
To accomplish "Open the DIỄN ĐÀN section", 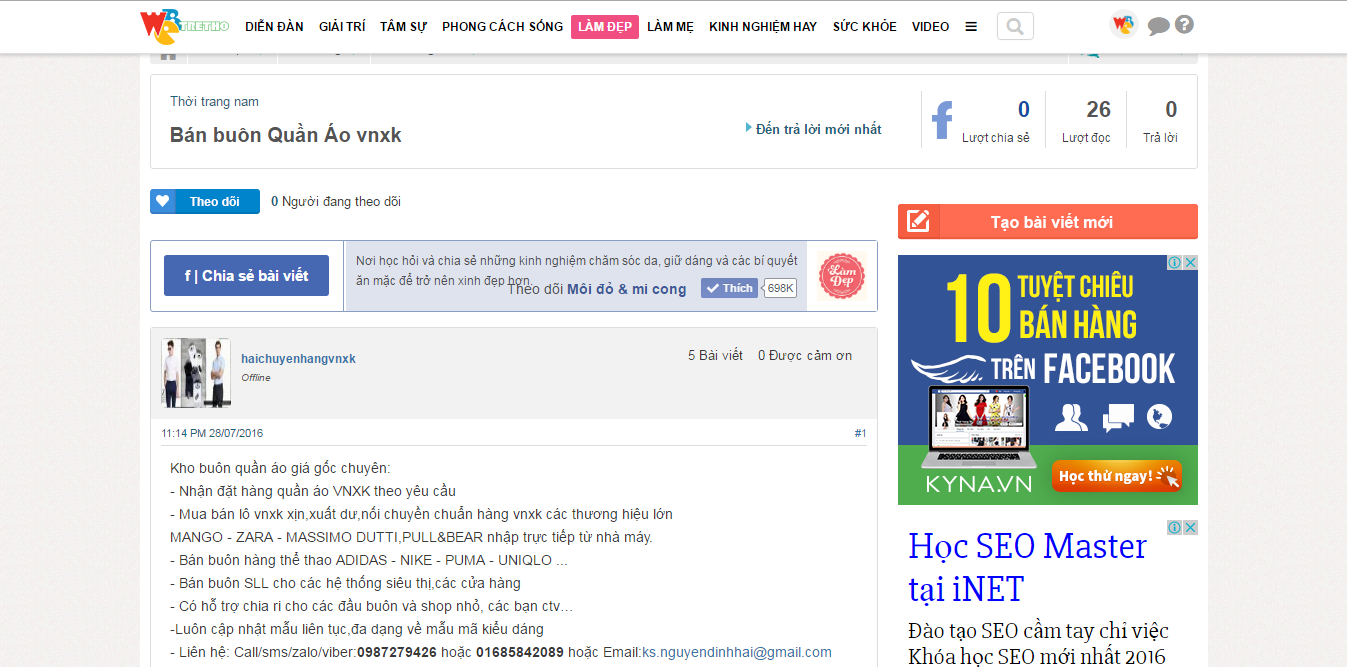I will [274, 27].
